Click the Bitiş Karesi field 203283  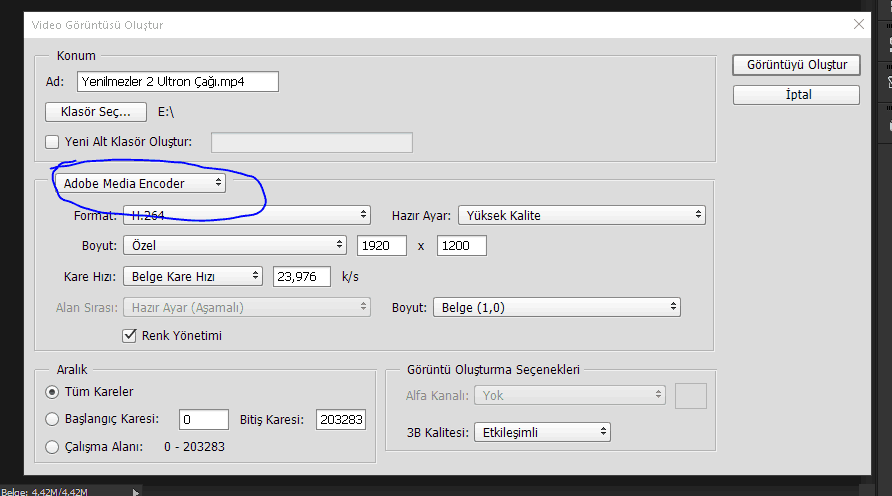pos(341,420)
